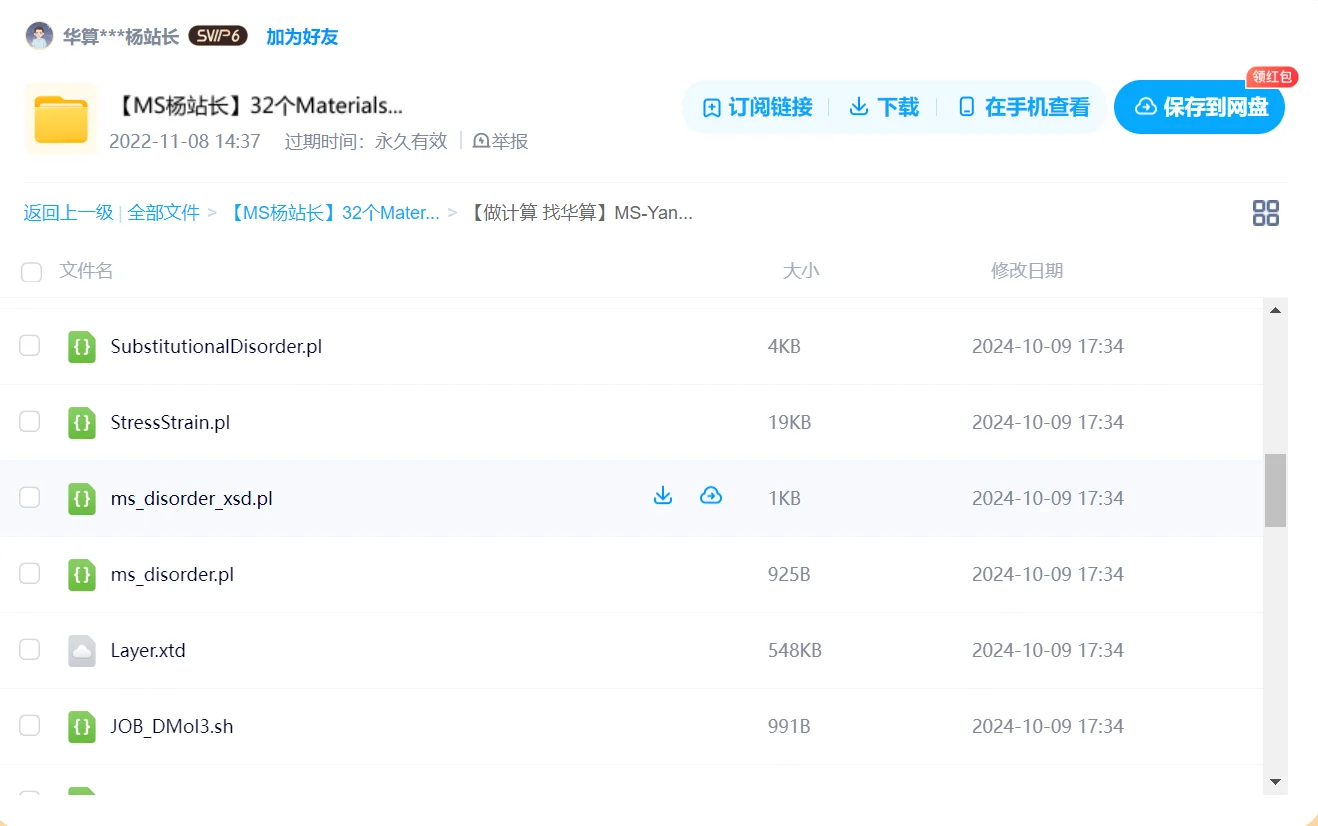This screenshot has height=826, width=1318.
Task: Click the 19KB size of StressStrain.pl
Action: click(x=789, y=422)
